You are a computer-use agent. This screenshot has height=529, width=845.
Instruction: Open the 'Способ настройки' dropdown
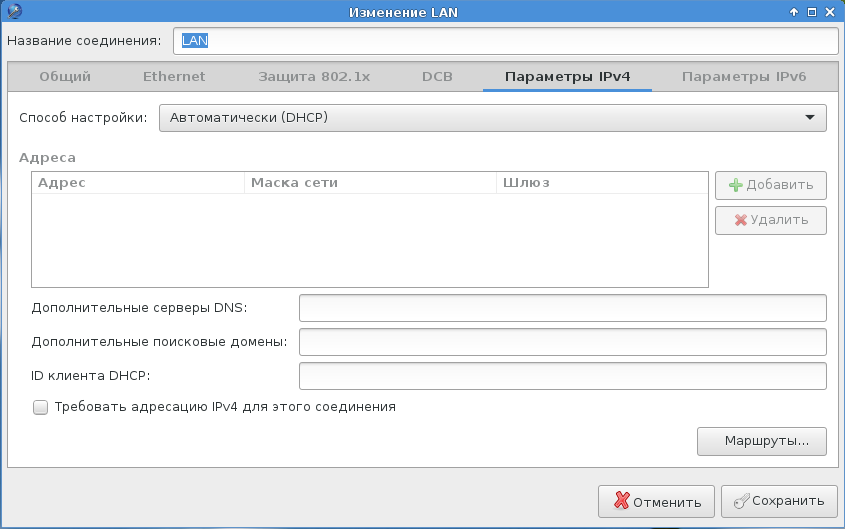(x=492, y=118)
